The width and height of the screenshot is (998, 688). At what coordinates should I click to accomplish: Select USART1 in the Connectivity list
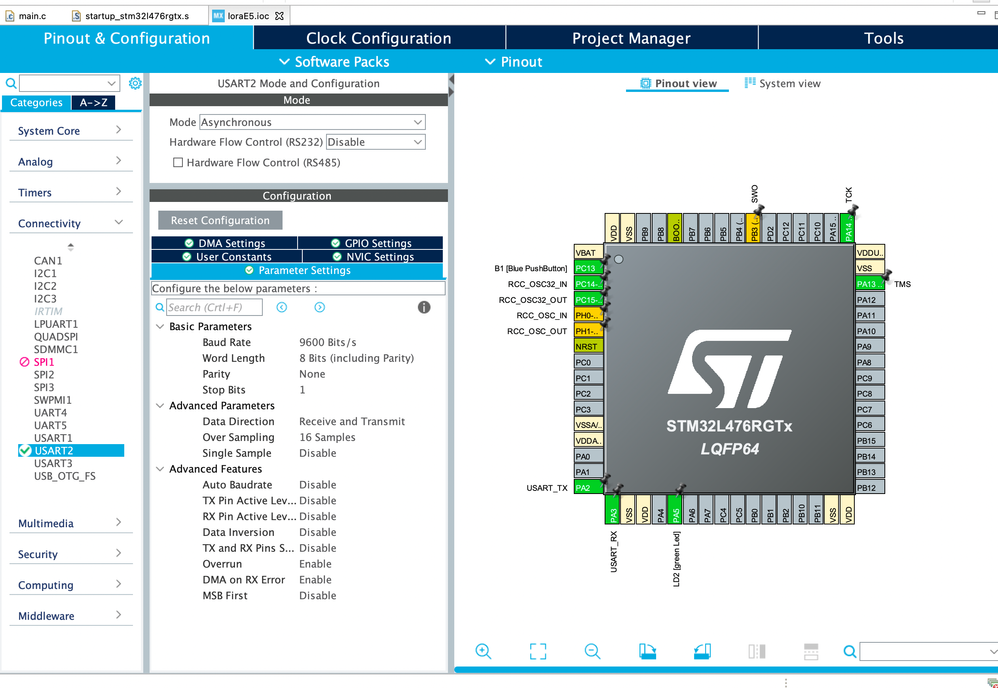pos(53,438)
